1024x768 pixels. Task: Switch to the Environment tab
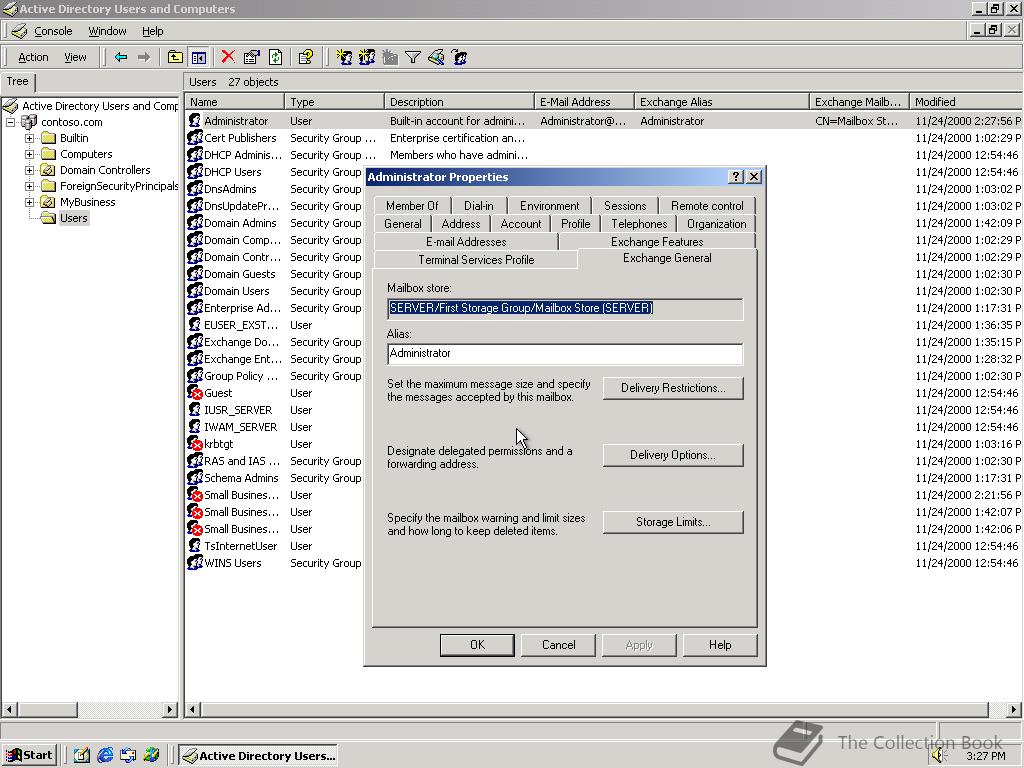[x=549, y=205]
